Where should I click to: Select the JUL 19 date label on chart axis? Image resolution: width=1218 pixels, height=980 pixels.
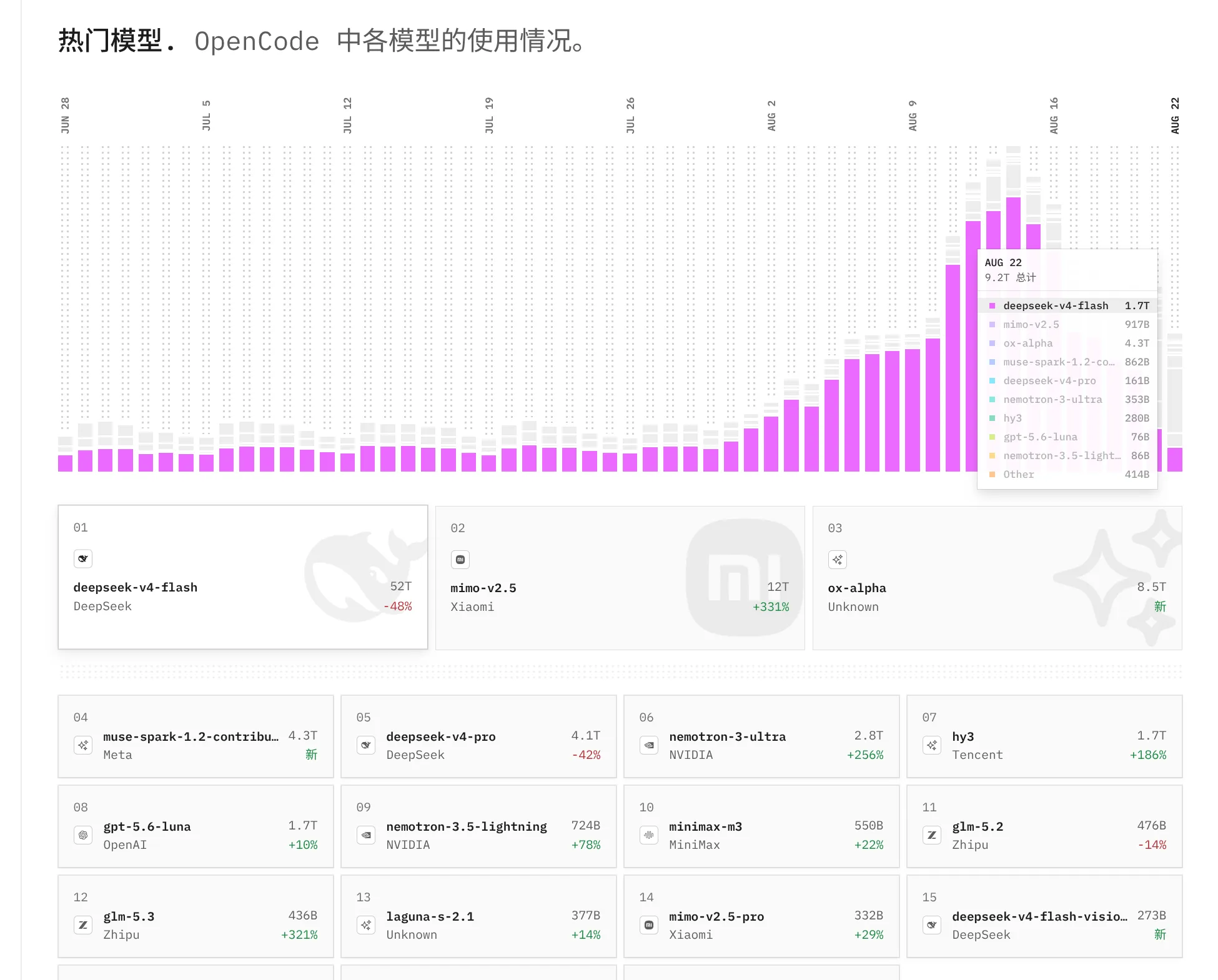pyautogui.click(x=489, y=116)
